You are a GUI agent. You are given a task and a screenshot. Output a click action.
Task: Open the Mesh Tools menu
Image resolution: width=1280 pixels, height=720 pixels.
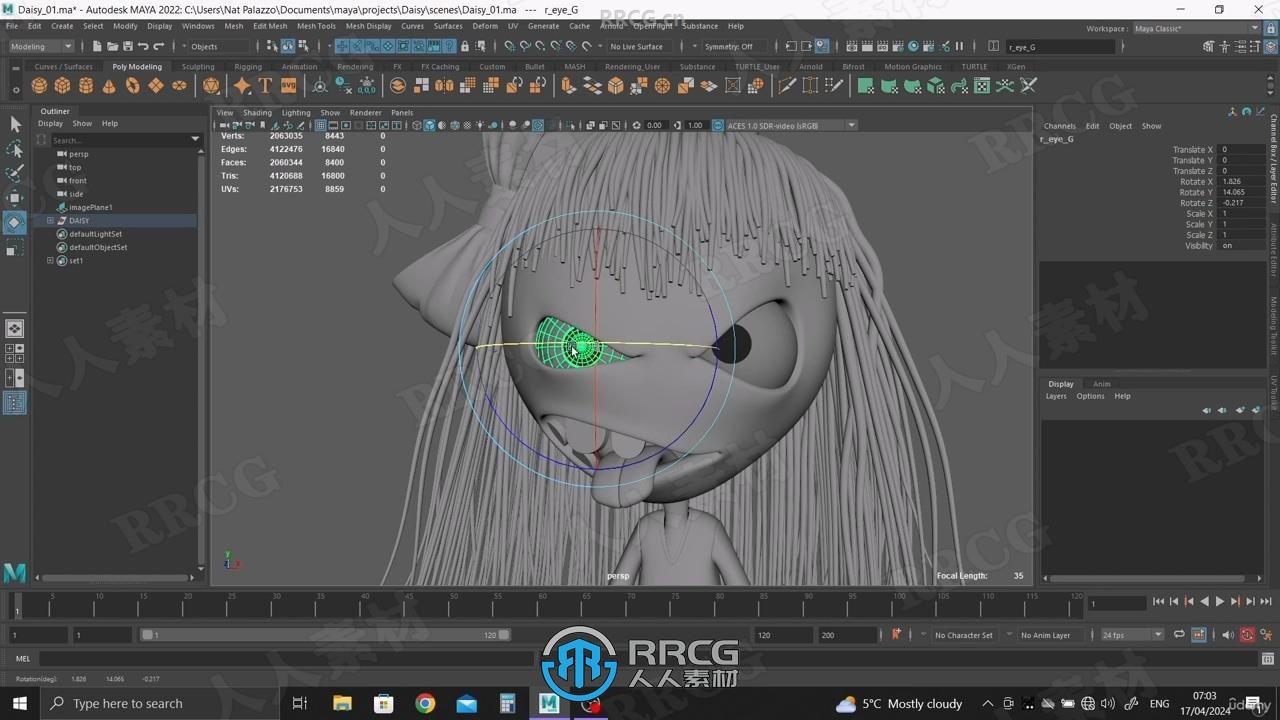click(x=316, y=26)
